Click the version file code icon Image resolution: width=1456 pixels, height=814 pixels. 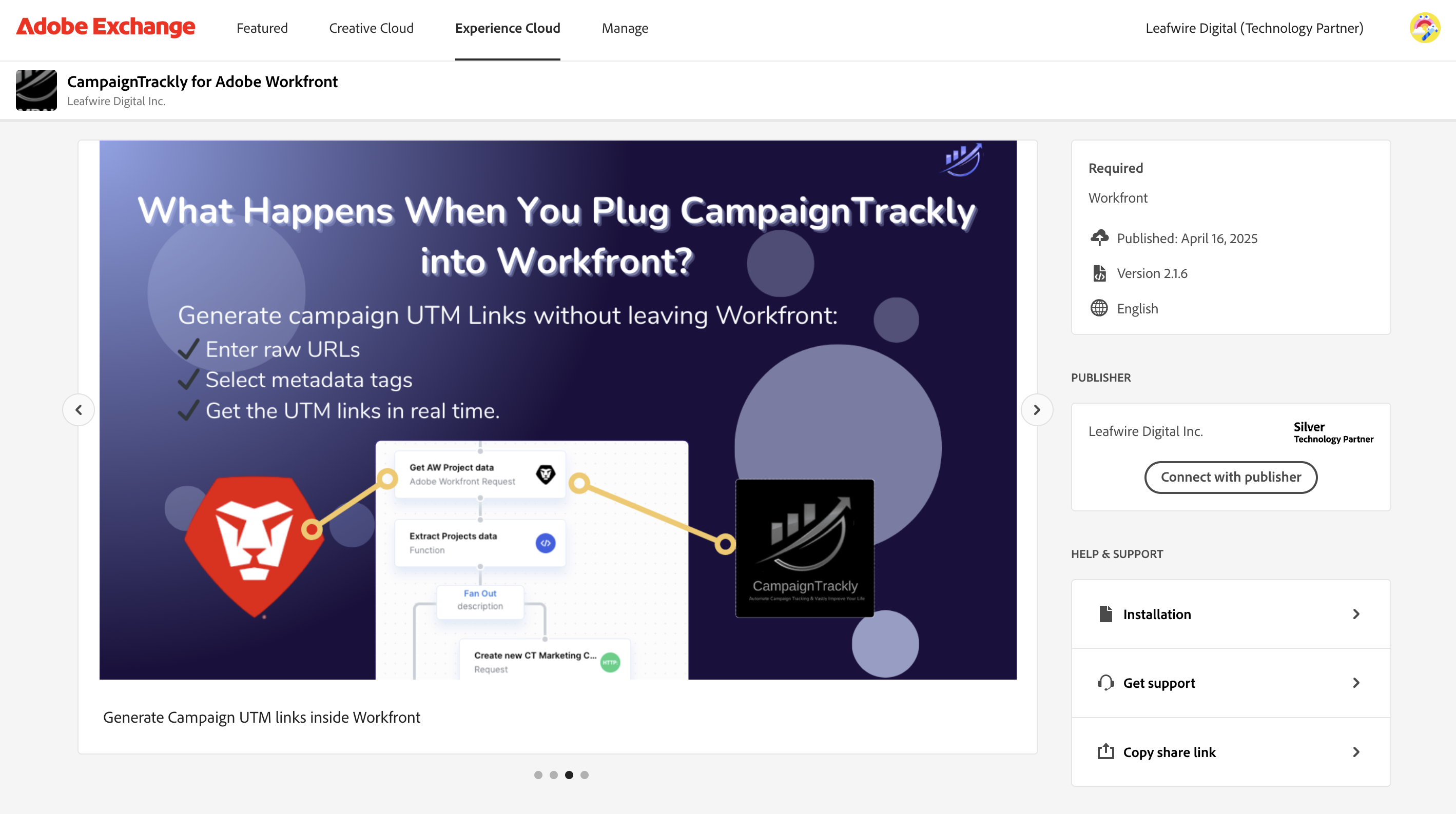point(1099,273)
